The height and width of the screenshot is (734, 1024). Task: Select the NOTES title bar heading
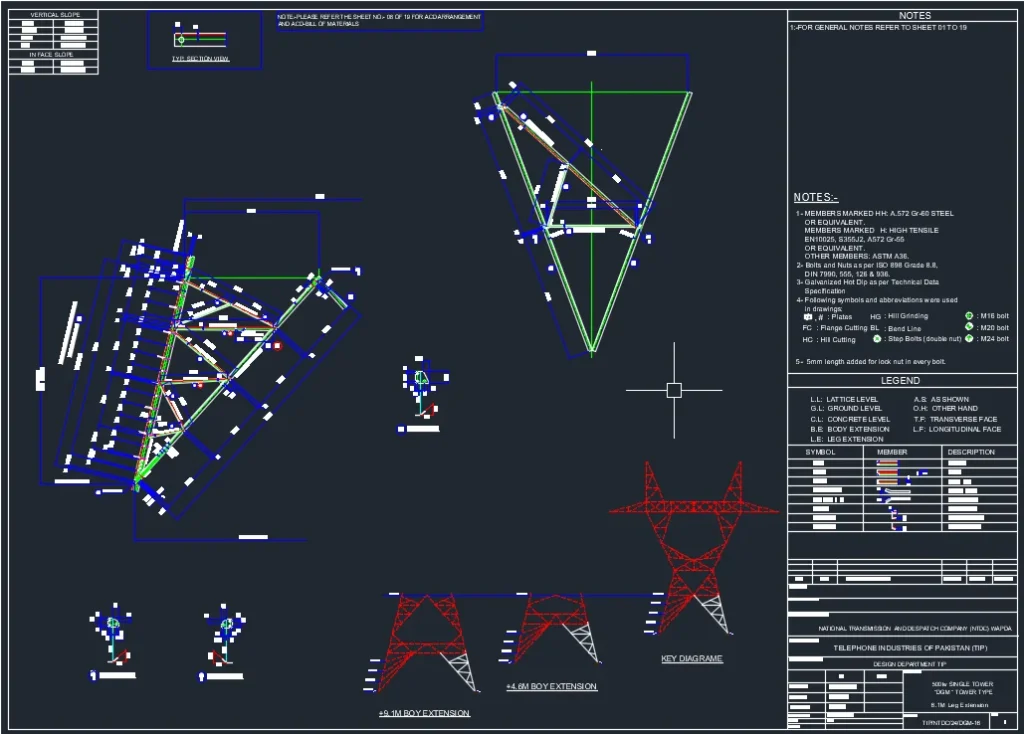914,16
